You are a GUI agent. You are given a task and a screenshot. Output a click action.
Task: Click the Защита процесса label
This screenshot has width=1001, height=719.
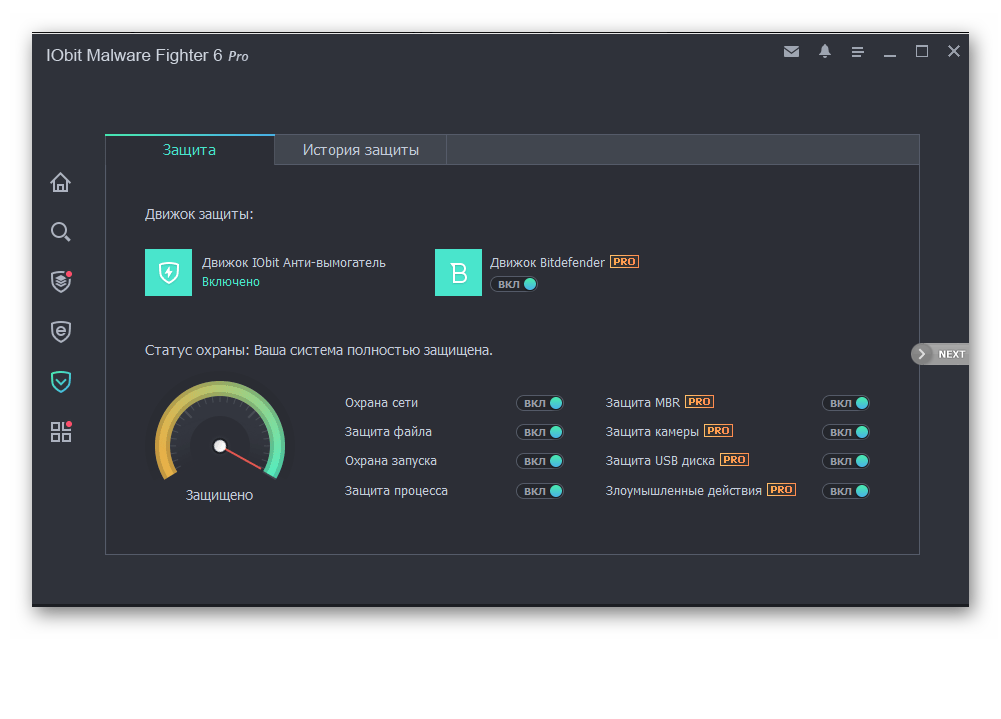point(396,491)
